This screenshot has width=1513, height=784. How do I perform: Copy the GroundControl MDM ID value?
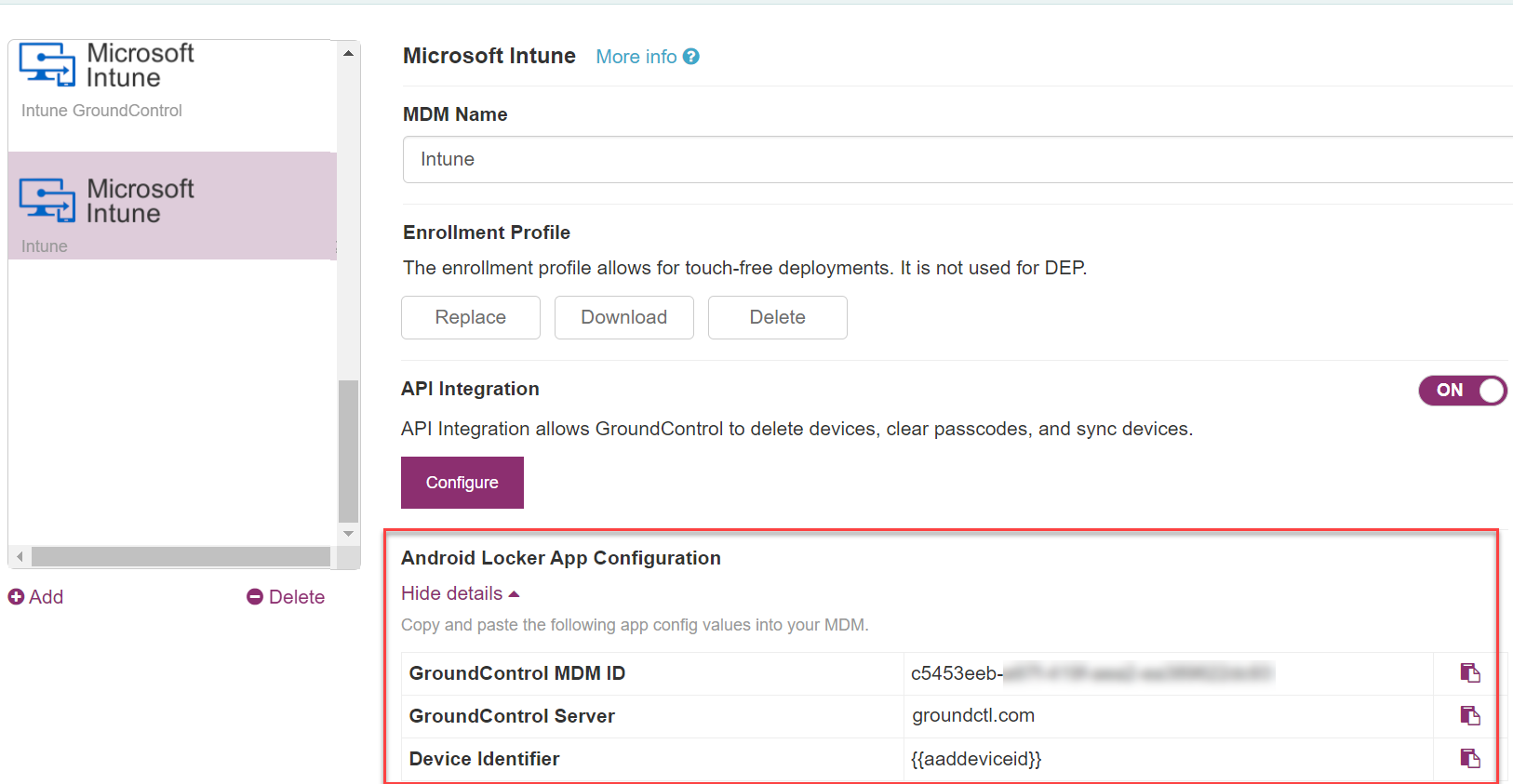click(x=1470, y=673)
